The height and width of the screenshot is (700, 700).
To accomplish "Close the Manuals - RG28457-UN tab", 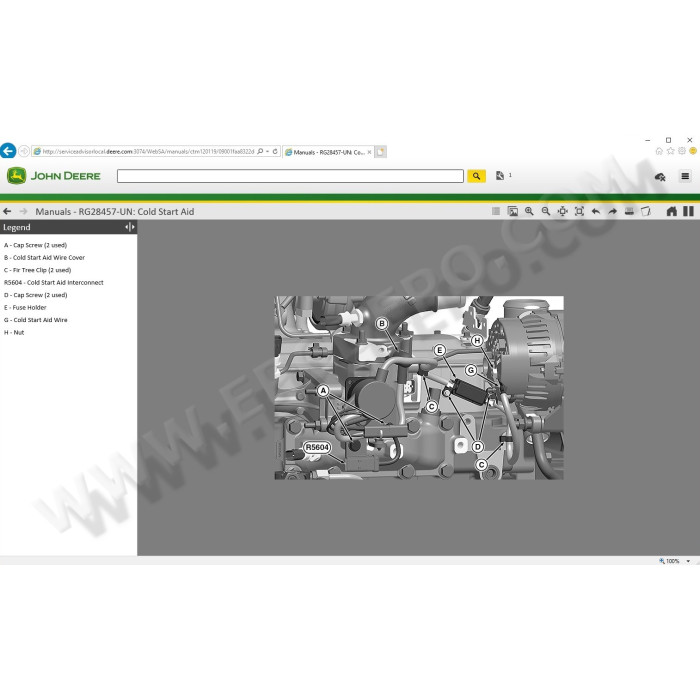I will coord(369,152).
